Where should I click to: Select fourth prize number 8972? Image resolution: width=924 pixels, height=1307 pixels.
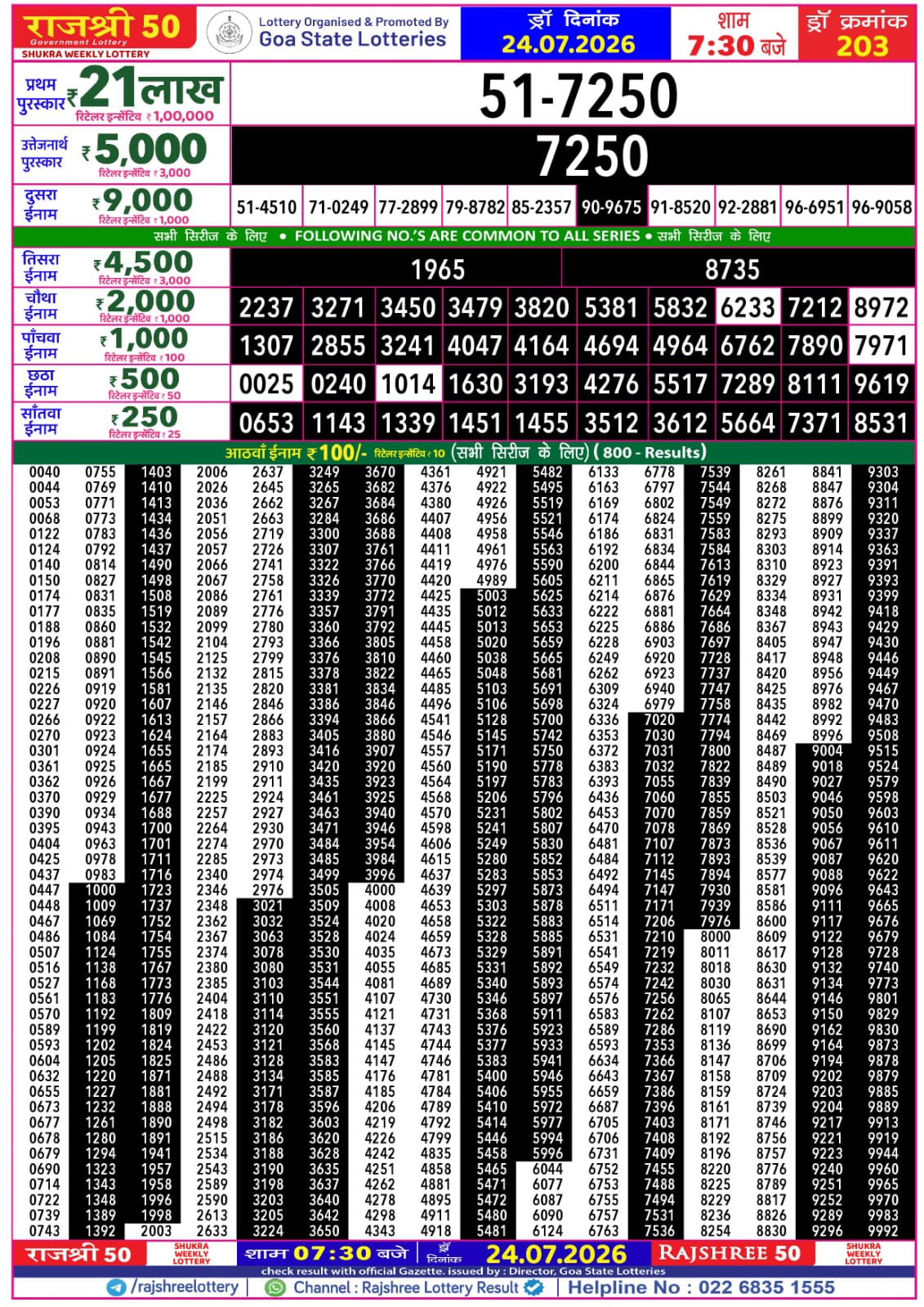pyautogui.click(x=882, y=307)
